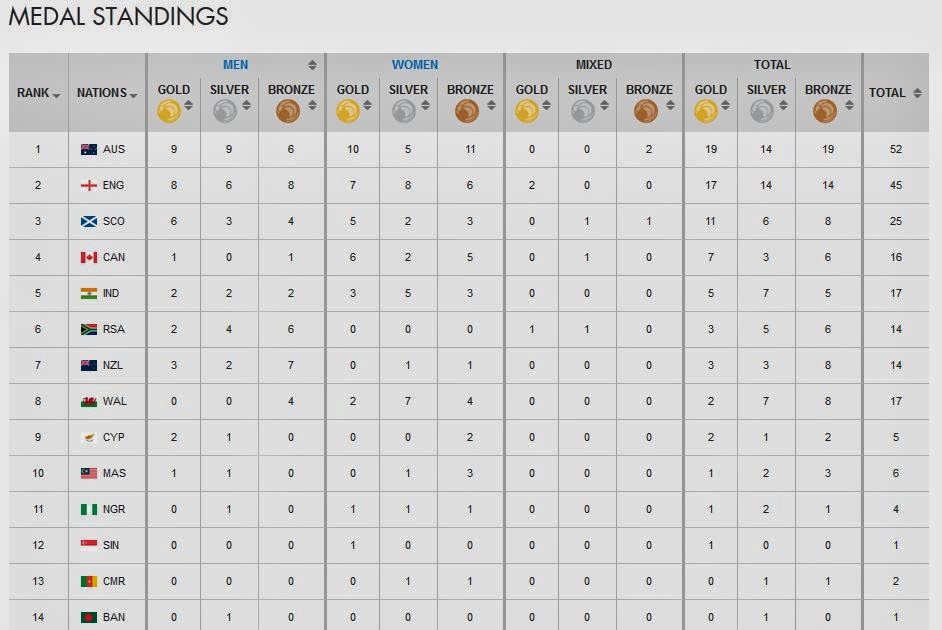Sort by Mixed bronze arrows
Viewport: 942px width, 630px height.
tap(670, 106)
